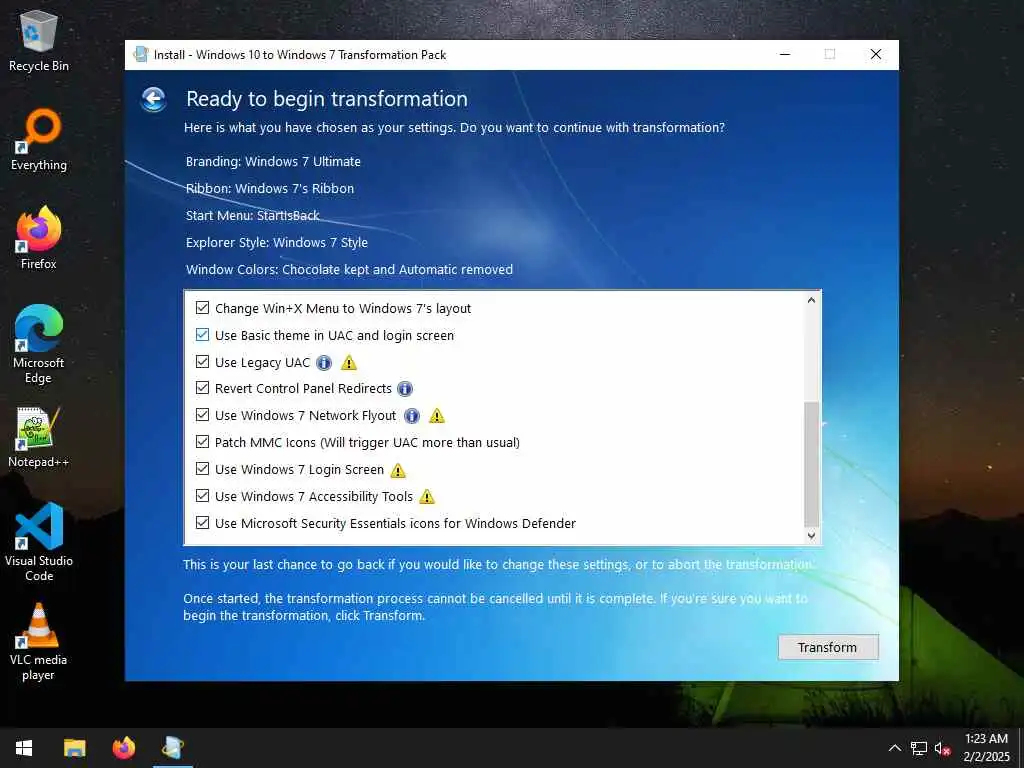
Task: Open Recycle Bin desktop icon
Action: tap(39, 41)
